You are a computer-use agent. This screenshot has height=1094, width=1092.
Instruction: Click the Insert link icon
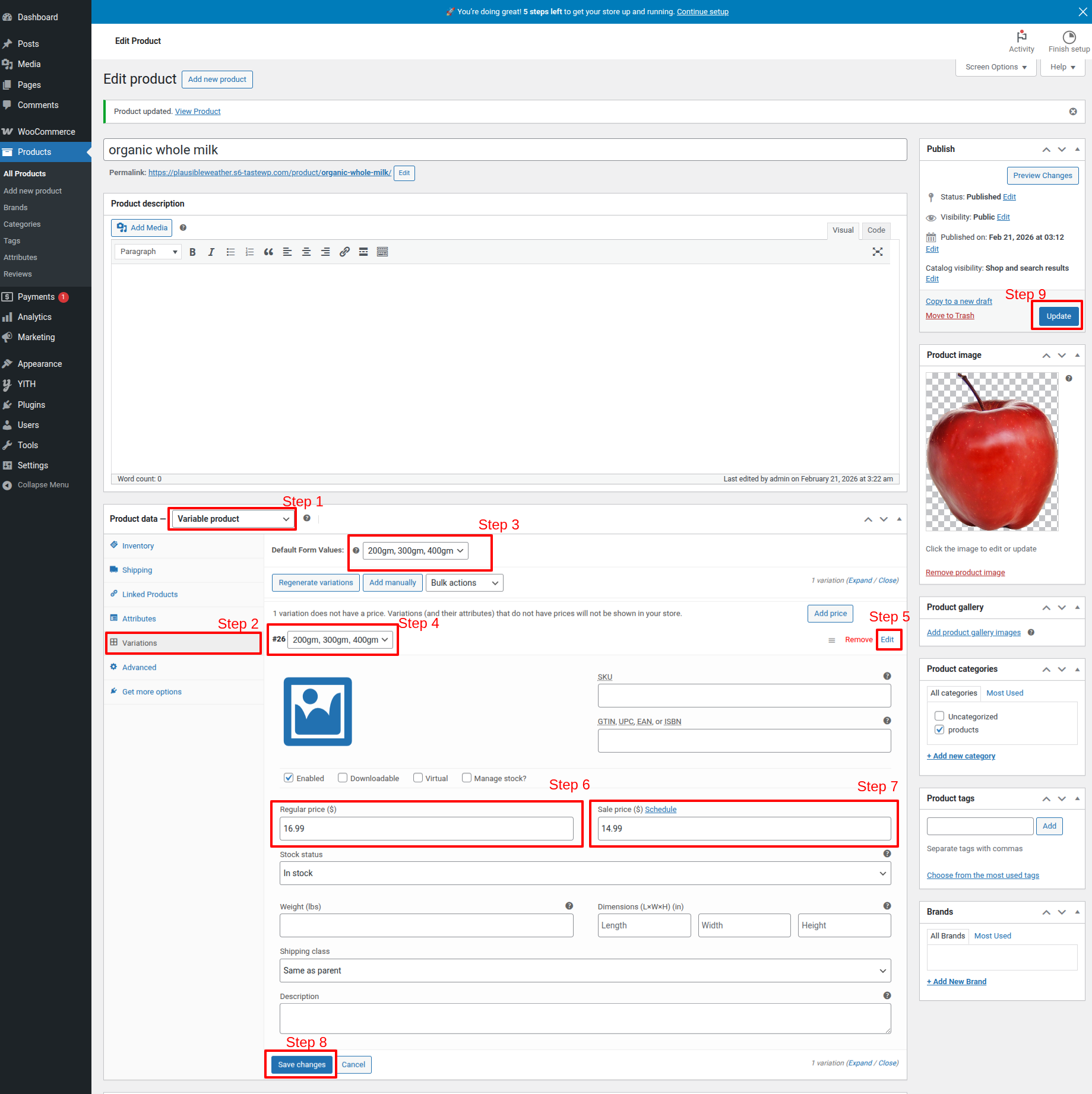344,252
